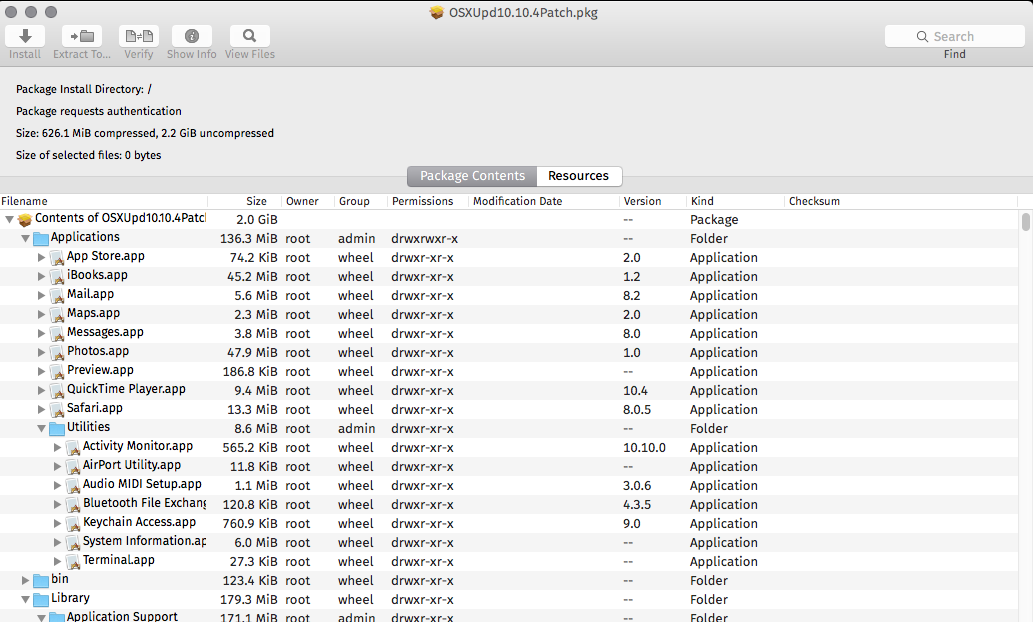Select the QuickTime Player.app icon
This screenshot has height=622, width=1033.
pos(57,391)
